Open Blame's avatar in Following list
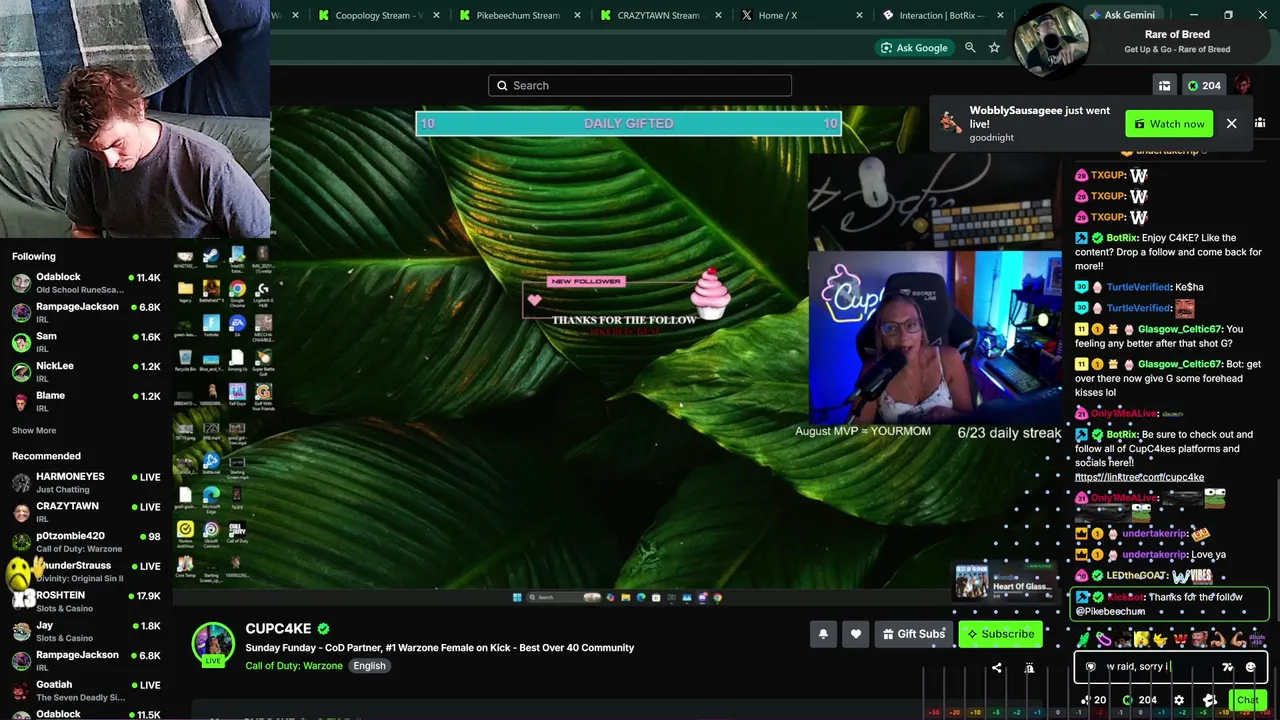 (21, 402)
